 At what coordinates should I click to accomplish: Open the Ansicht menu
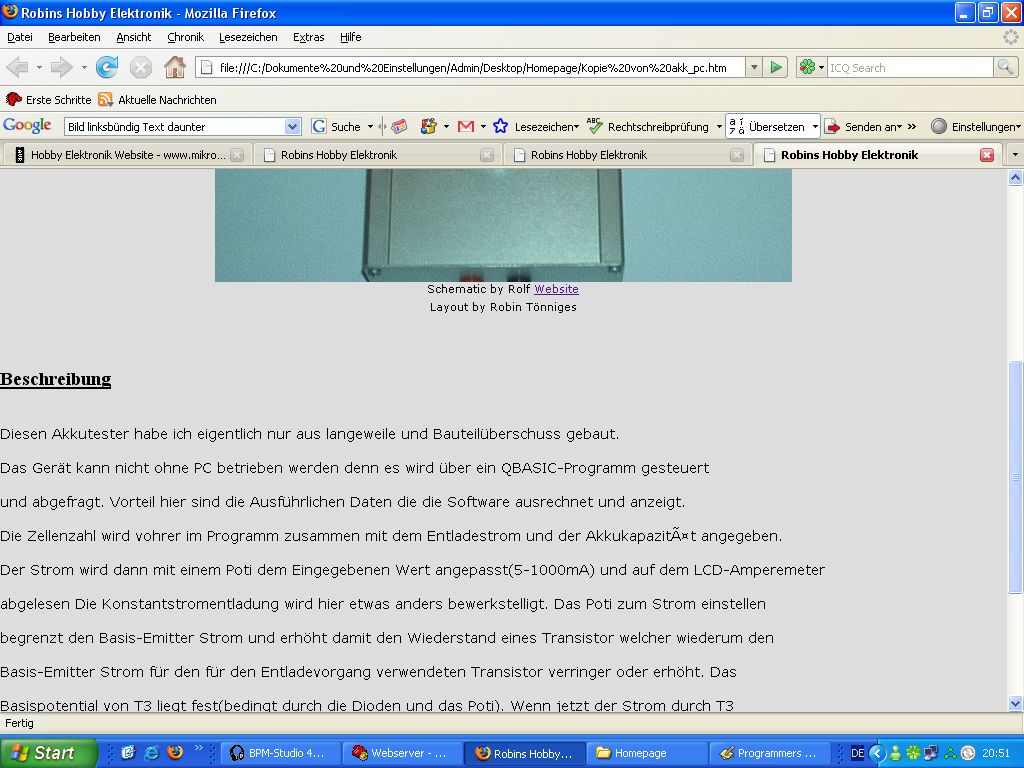click(x=134, y=37)
